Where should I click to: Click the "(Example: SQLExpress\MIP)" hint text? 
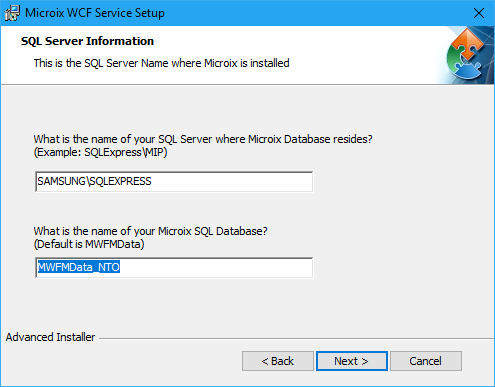point(100,152)
